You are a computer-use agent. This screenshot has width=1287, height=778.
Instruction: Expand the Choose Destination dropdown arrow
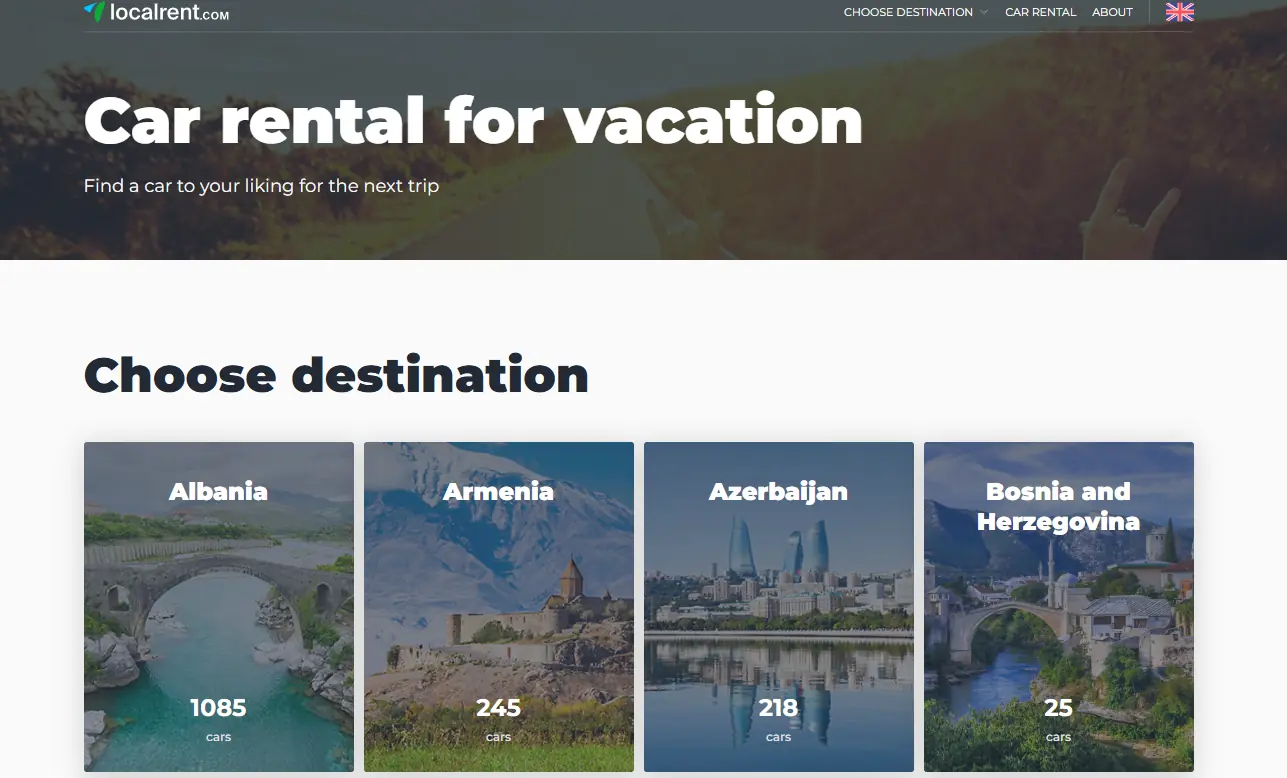pos(984,12)
